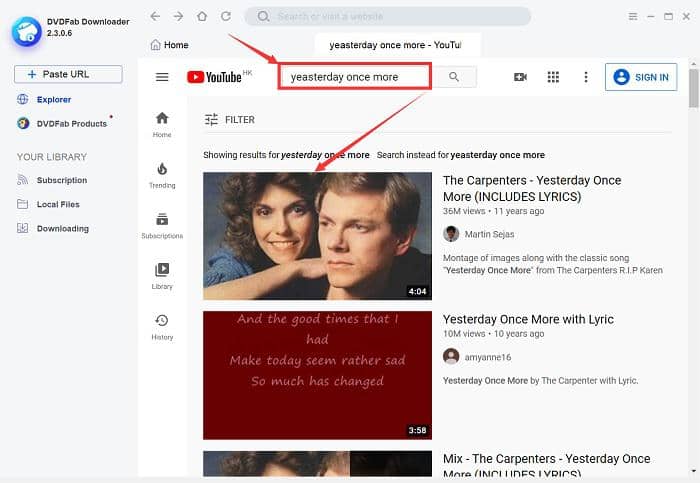Screen dimensions: 700x483
Task: Click the scrollbar down arrow
Action: click(x=693, y=471)
